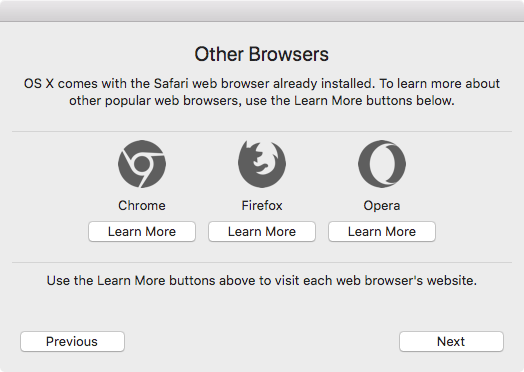Click the window title bar

click(262, 11)
